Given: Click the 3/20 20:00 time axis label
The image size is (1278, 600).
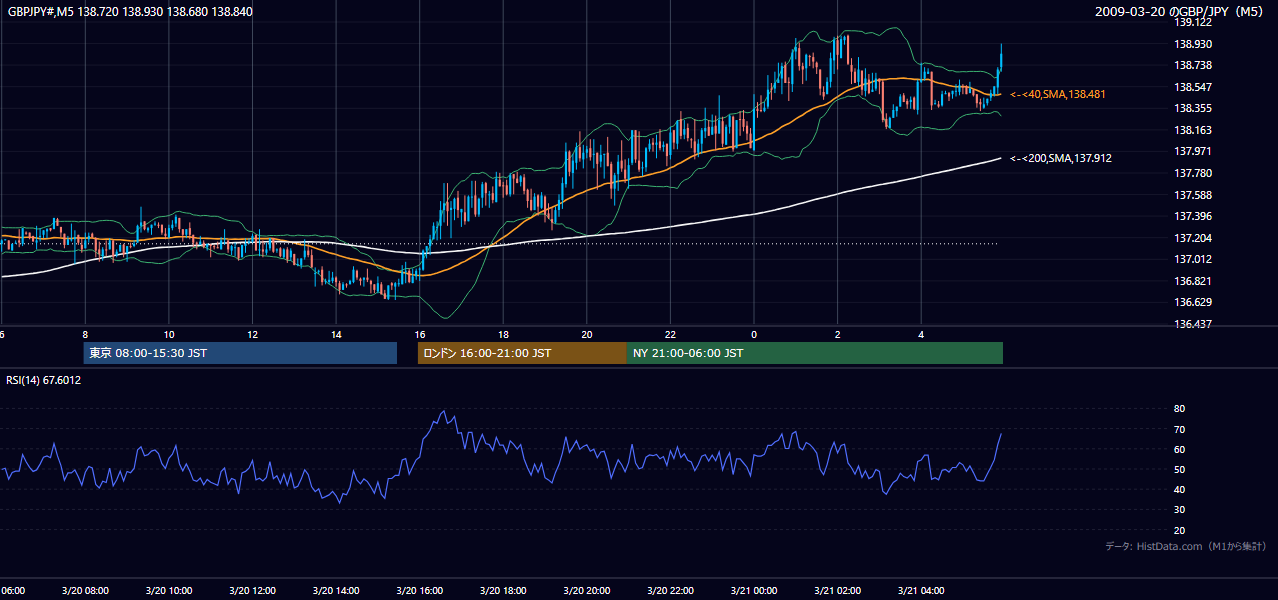Looking at the screenshot, I should [587, 591].
